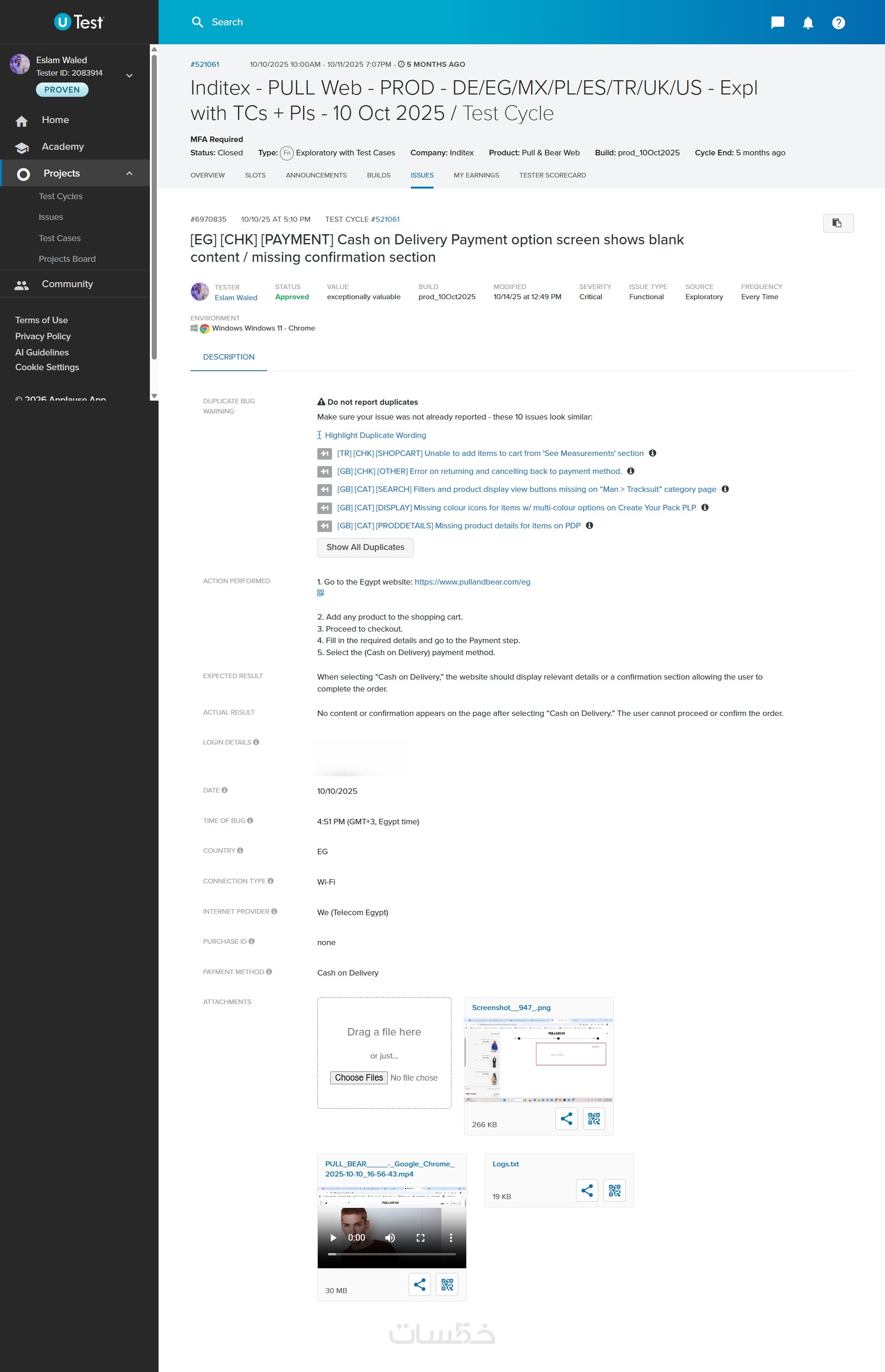This screenshot has width=885, height=1372.
Task: Click the Payment Method info icon
Action: click(269, 972)
